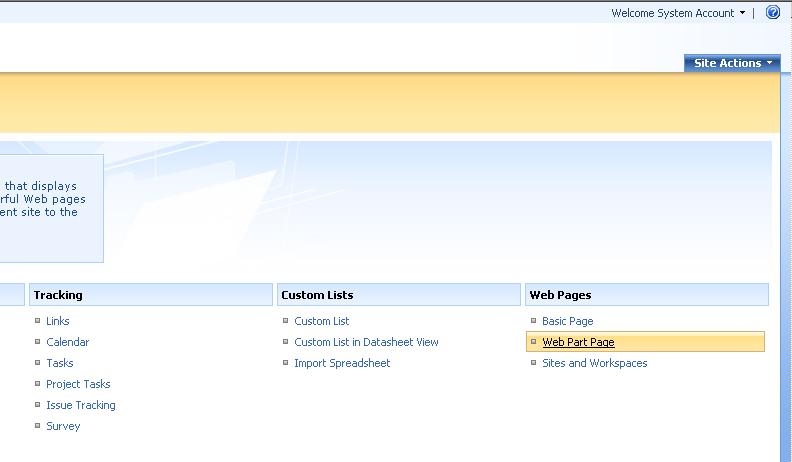This screenshot has height=462, width=792.
Task: Click the bullet icon beside Sites and Workspaces
Action: click(x=533, y=363)
